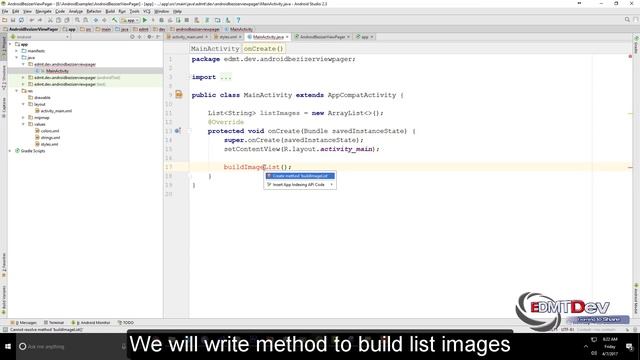Click the Copy icon in toolbar

pyautogui.click(x=58, y=20)
